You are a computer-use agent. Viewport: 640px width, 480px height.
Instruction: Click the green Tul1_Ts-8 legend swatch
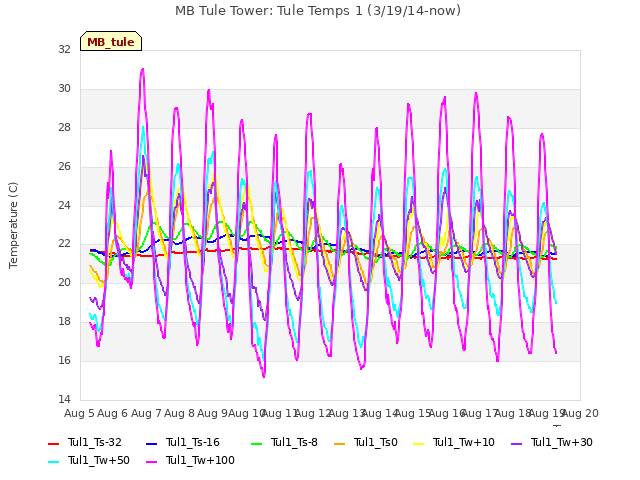tap(256, 444)
